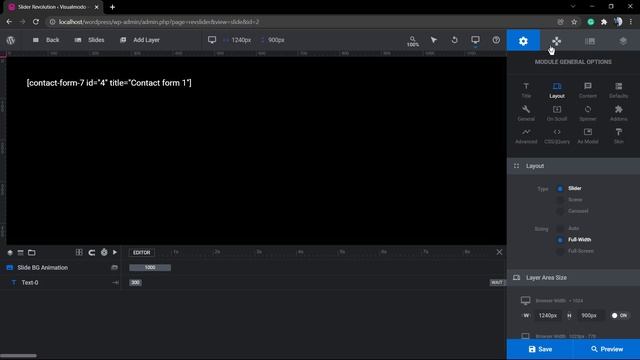640x360 pixels.
Task: Open device view switcher icon
Action: click(475, 40)
